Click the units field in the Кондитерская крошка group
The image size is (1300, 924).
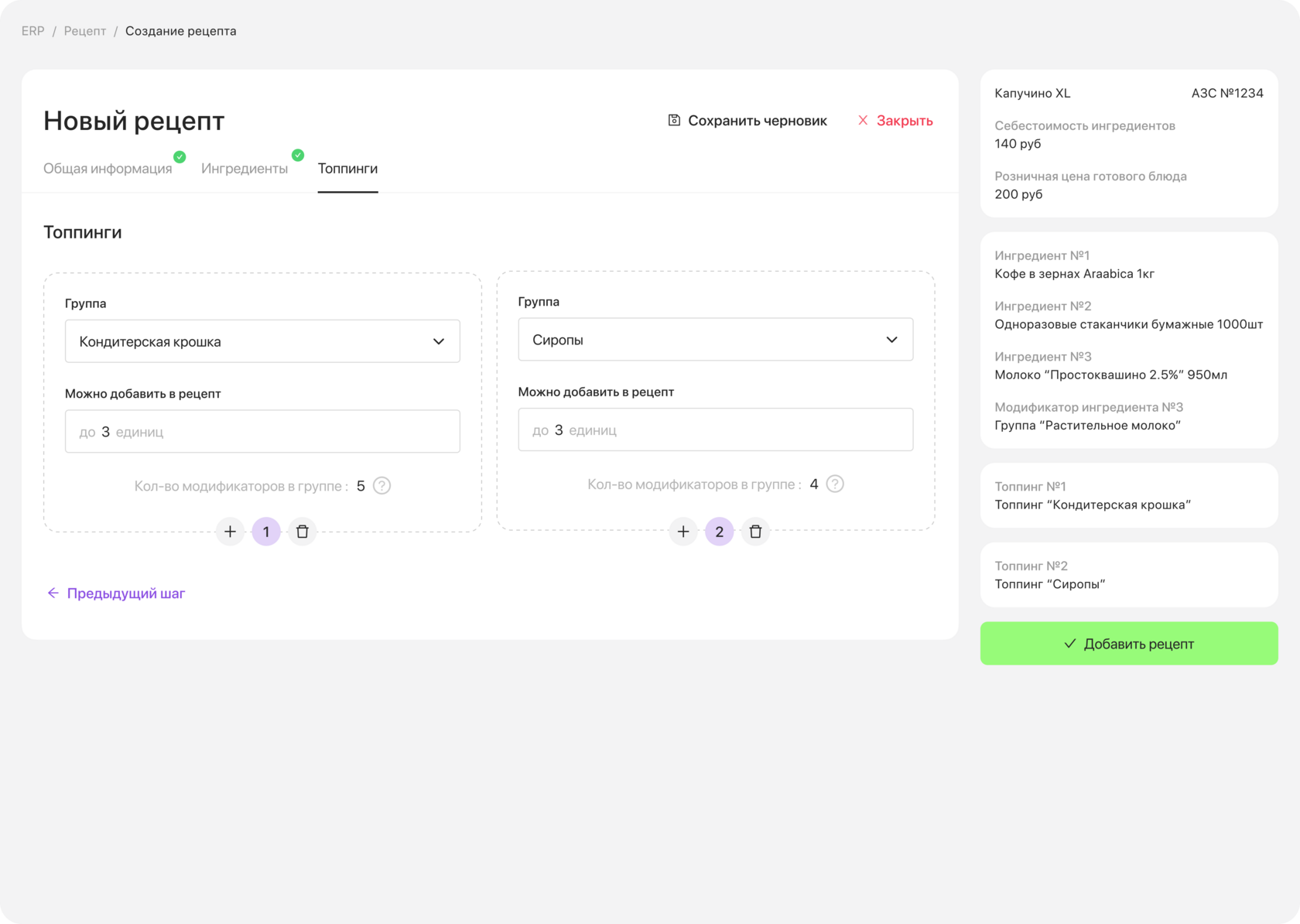point(262,432)
